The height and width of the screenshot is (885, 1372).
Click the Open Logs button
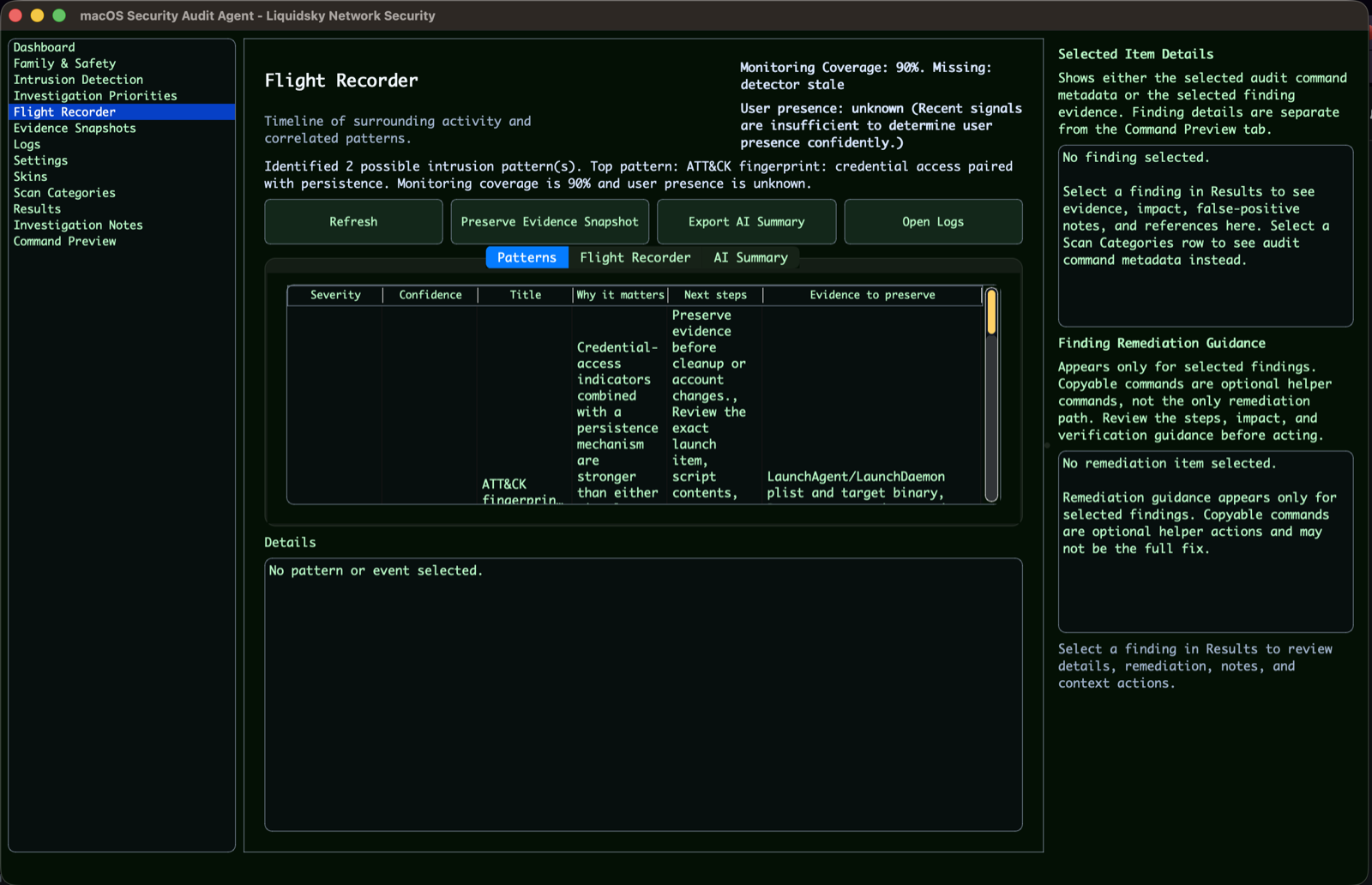(x=933, y=221)
